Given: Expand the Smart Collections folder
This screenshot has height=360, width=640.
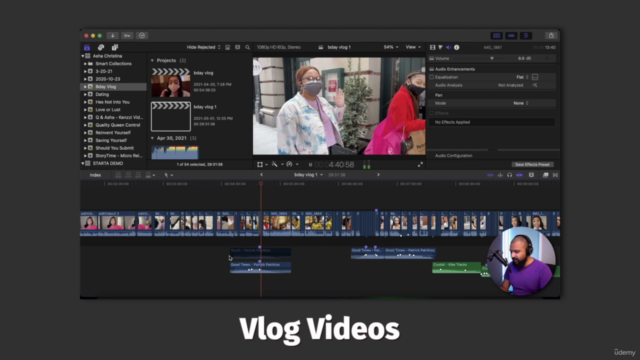Looking at the screenshot, I should pos(85,64).
